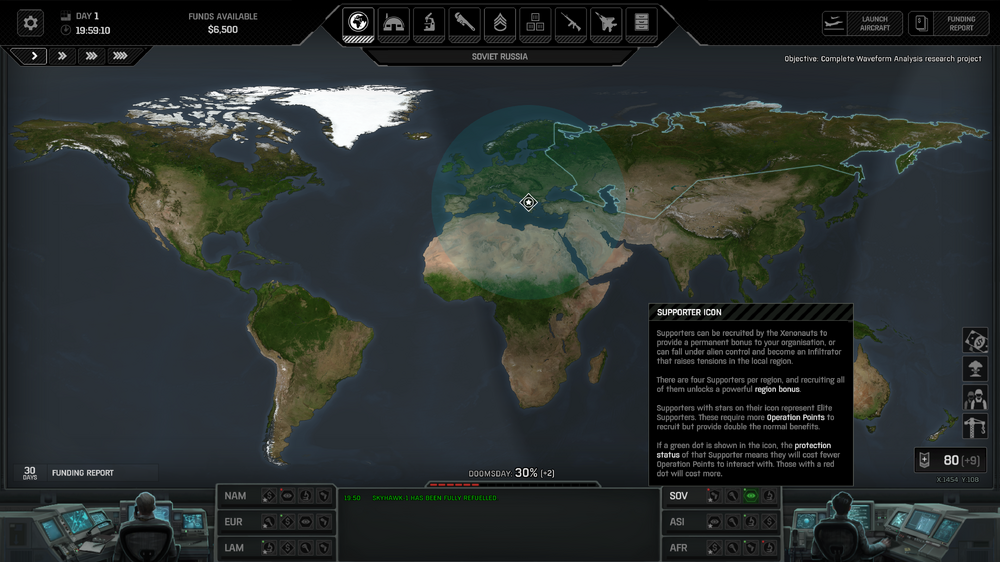Select the AFR region label

click(679, 548)
